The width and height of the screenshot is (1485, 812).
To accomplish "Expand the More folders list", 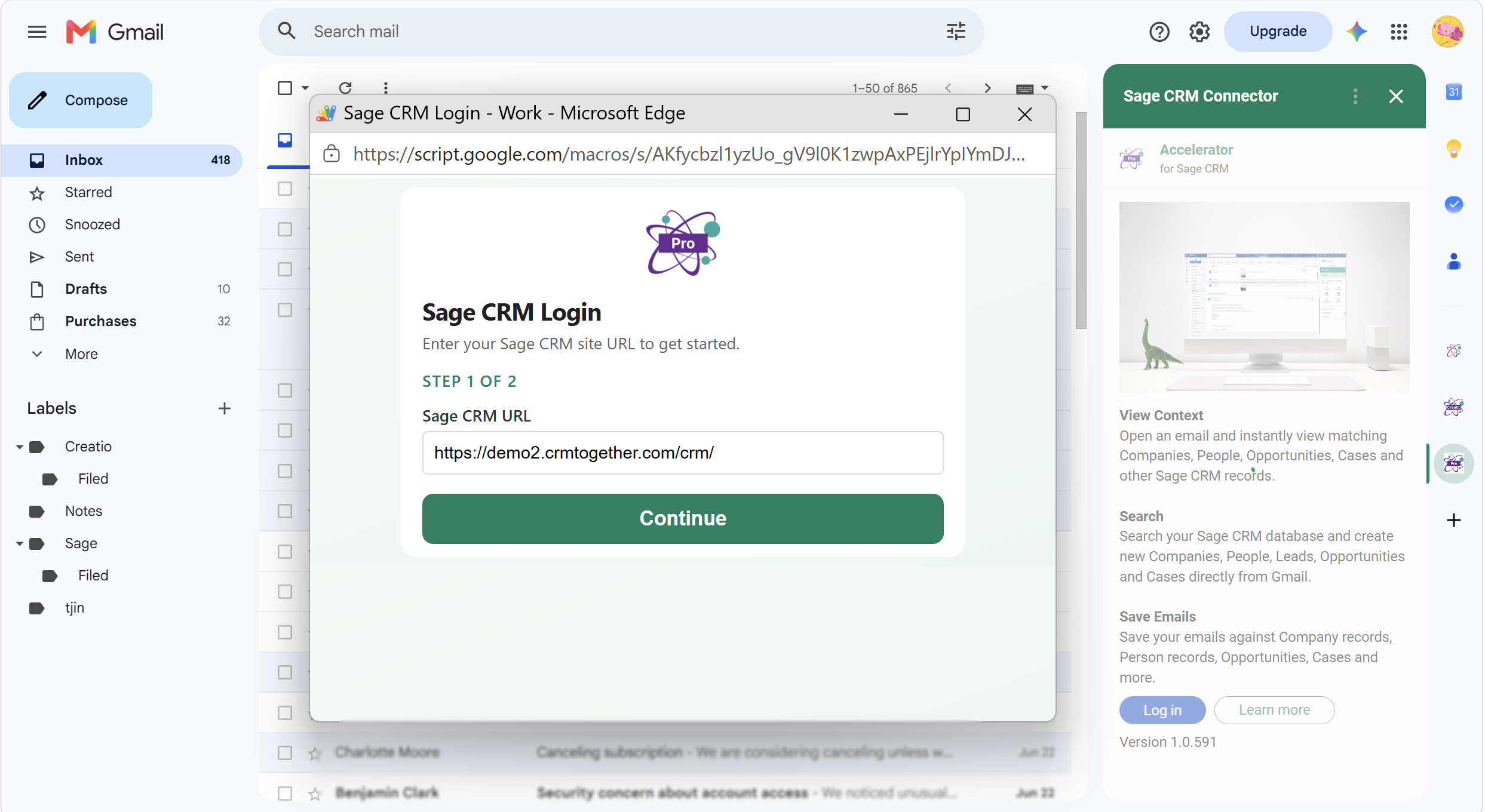I will [x=81, y=354].
